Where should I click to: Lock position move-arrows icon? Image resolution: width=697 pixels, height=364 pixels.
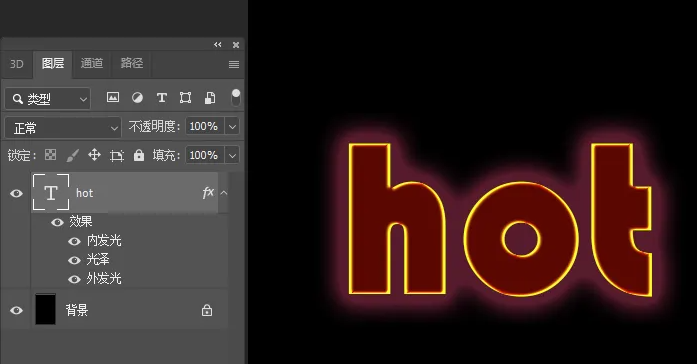tap(94, 155)
